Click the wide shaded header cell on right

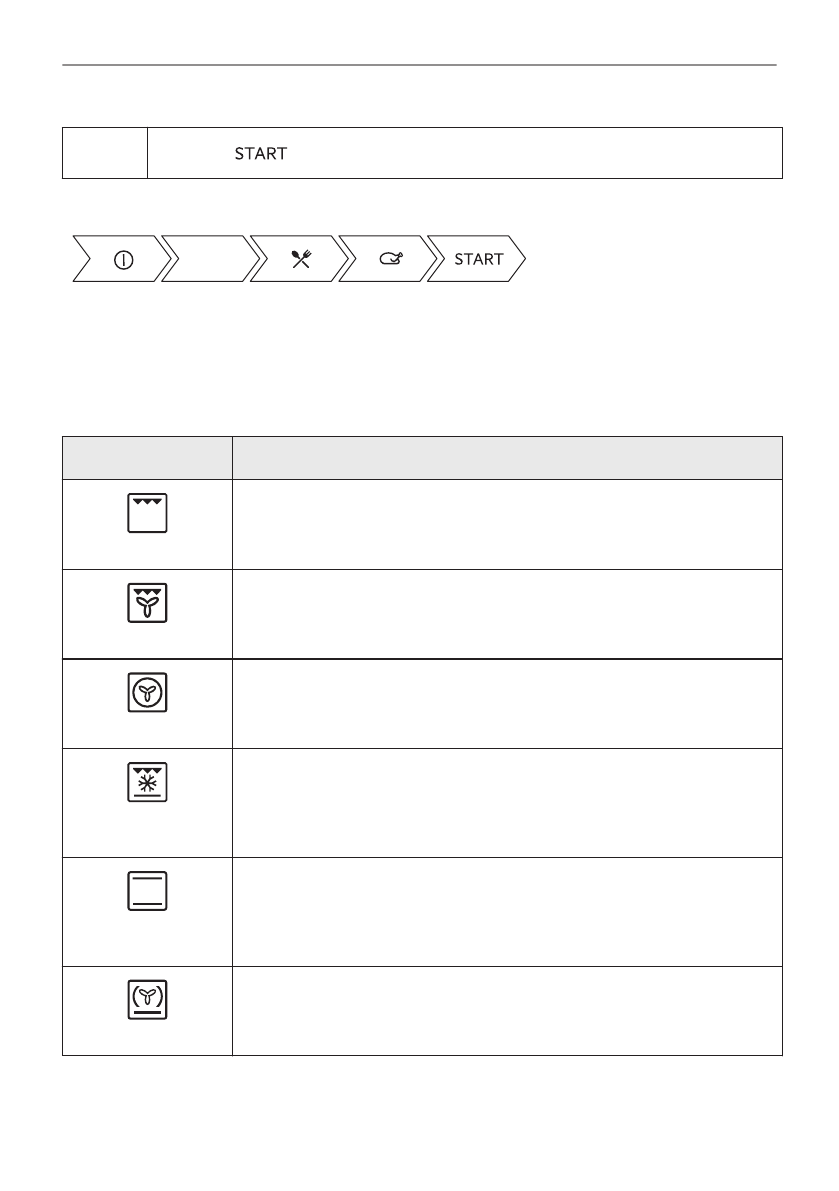tap(507, 457)
